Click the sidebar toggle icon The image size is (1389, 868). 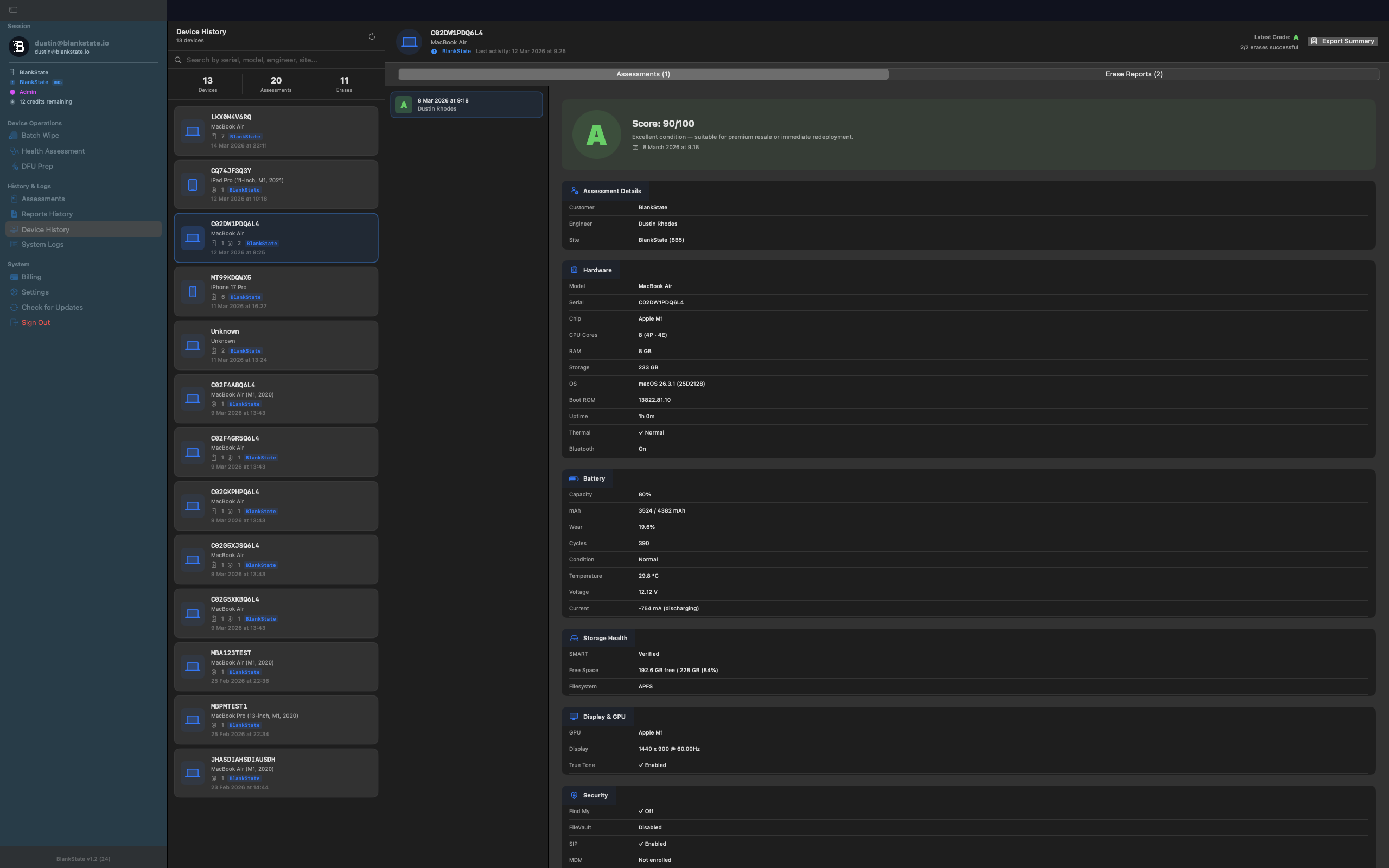pyautogui.click(x=13, y=10)
